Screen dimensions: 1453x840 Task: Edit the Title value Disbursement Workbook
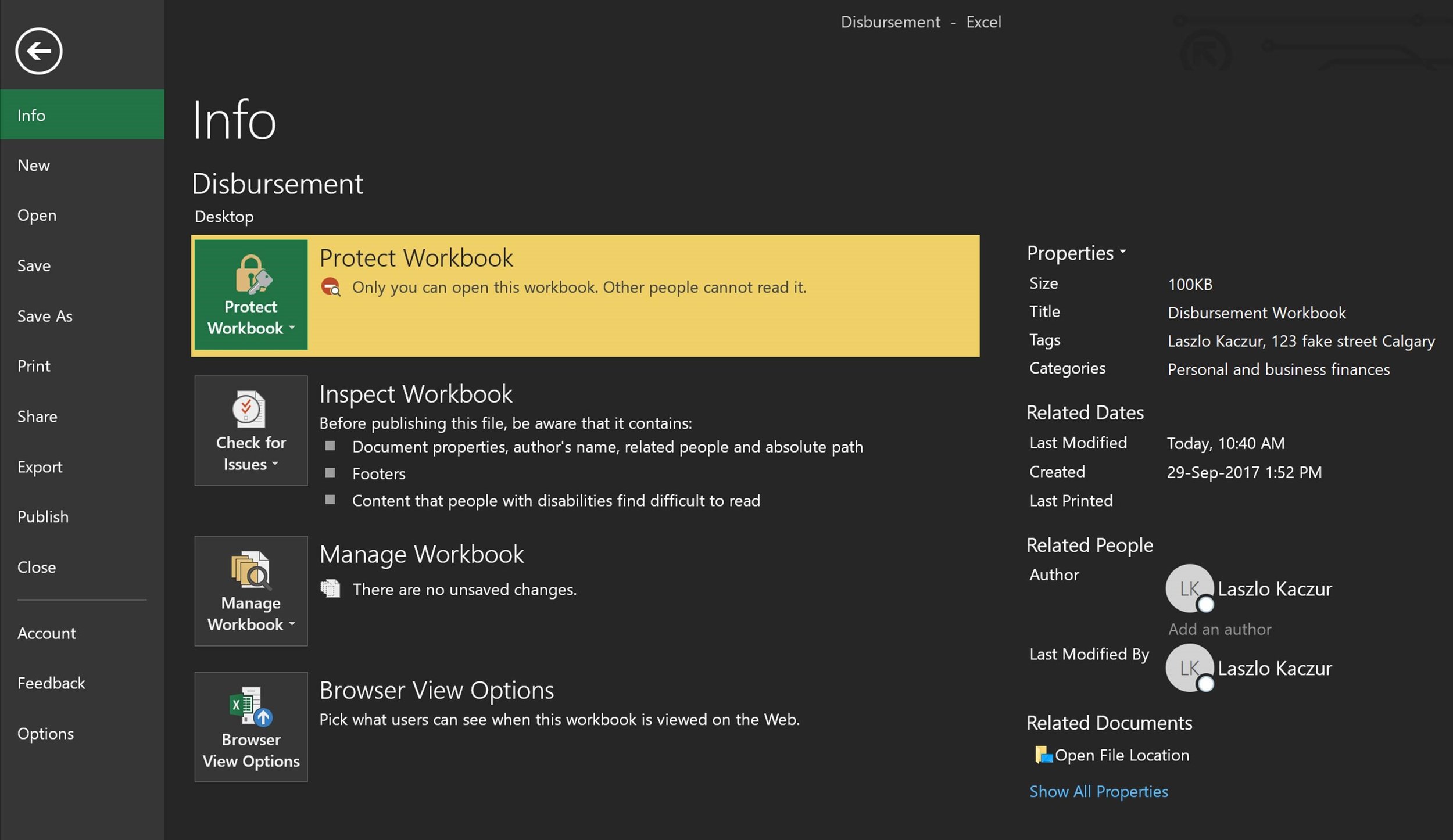[1257, 313]
